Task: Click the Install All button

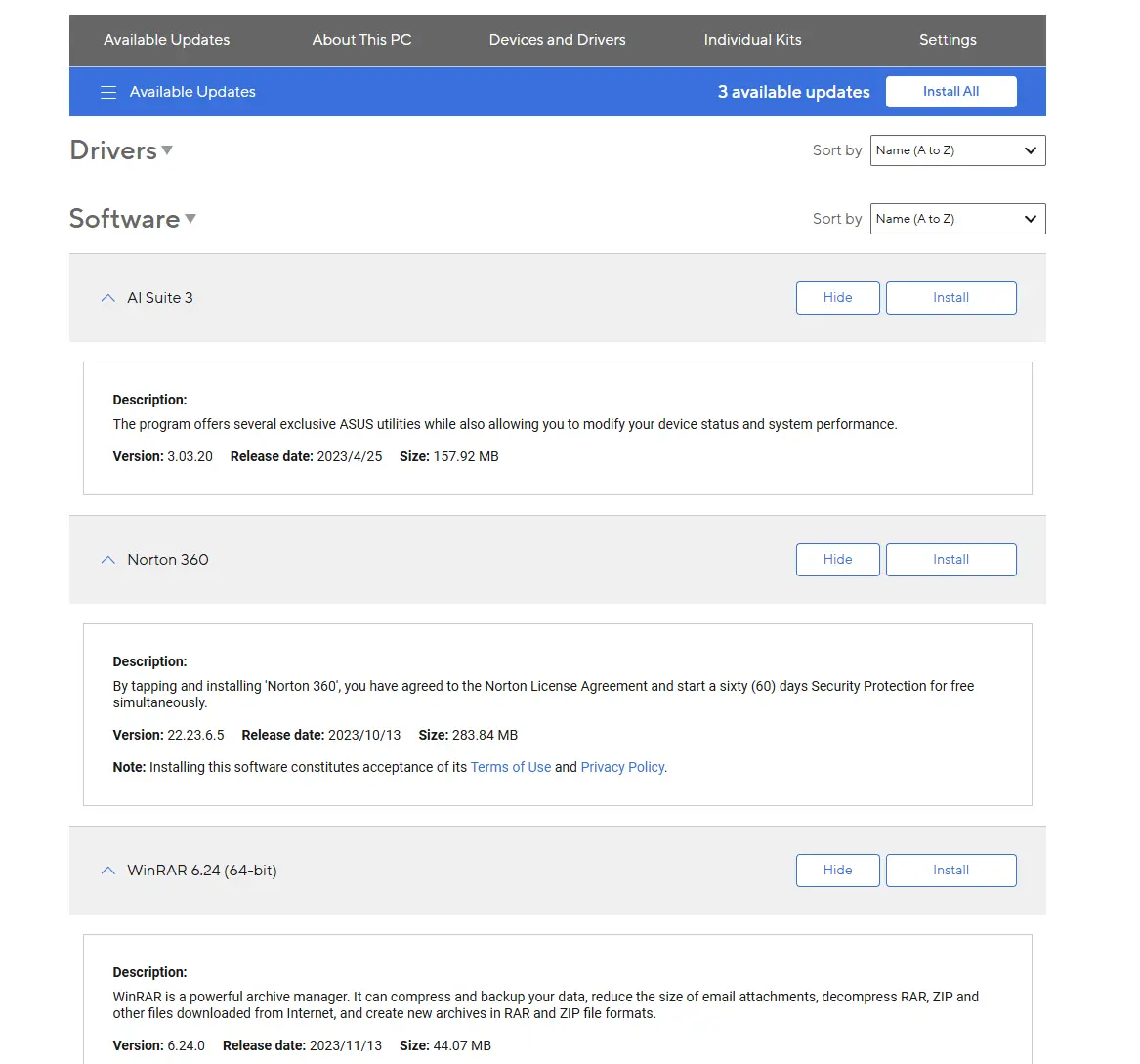Action: [x=950, y=92]
